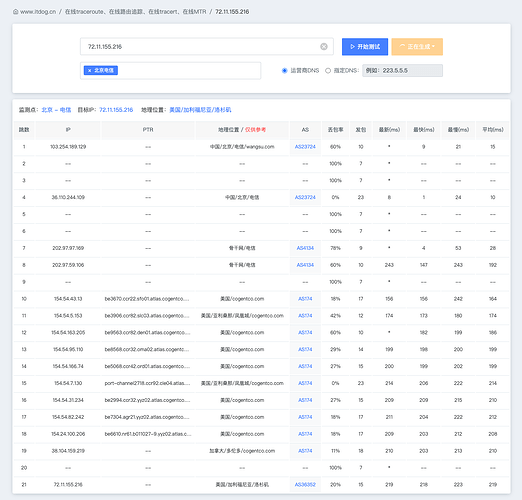Click the 美国/加利福尼亚/洛杉矶 location link
The image size is (522, 500).
click(200, 110)
